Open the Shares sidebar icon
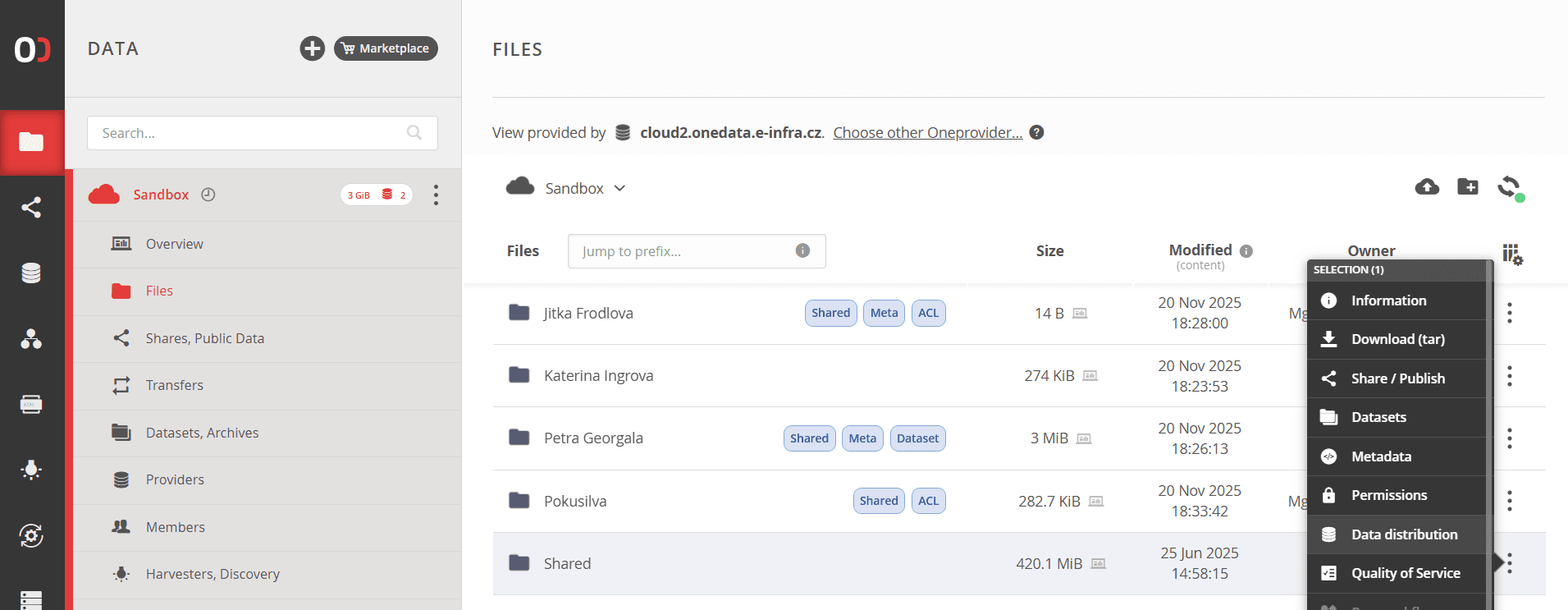1568x610 pixels. [31, 207]
